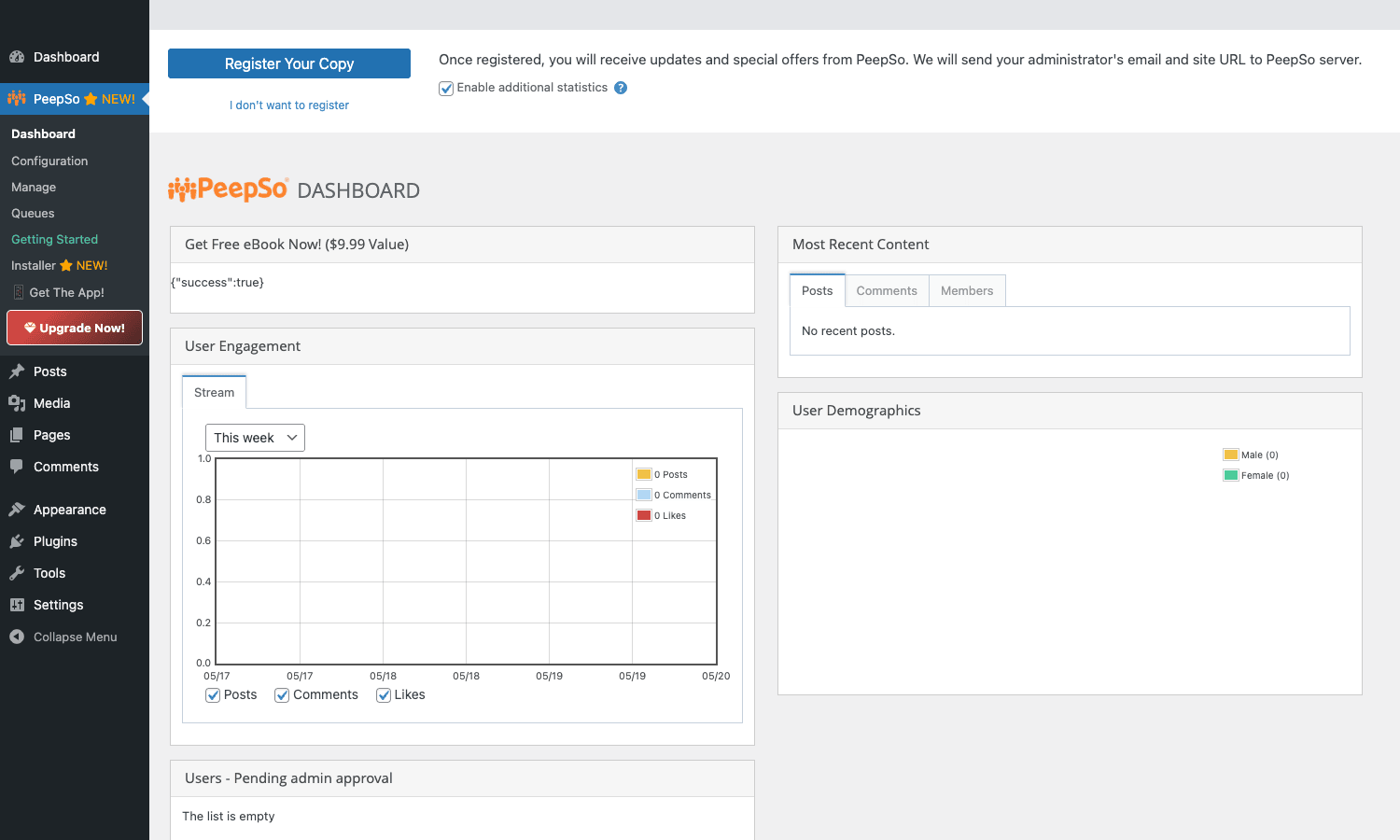Toggle the Likes checkbox under chart
Image resolution: width=1400 pixels, height=840 pixels.
pyautogui.click(x=384, y=695)
